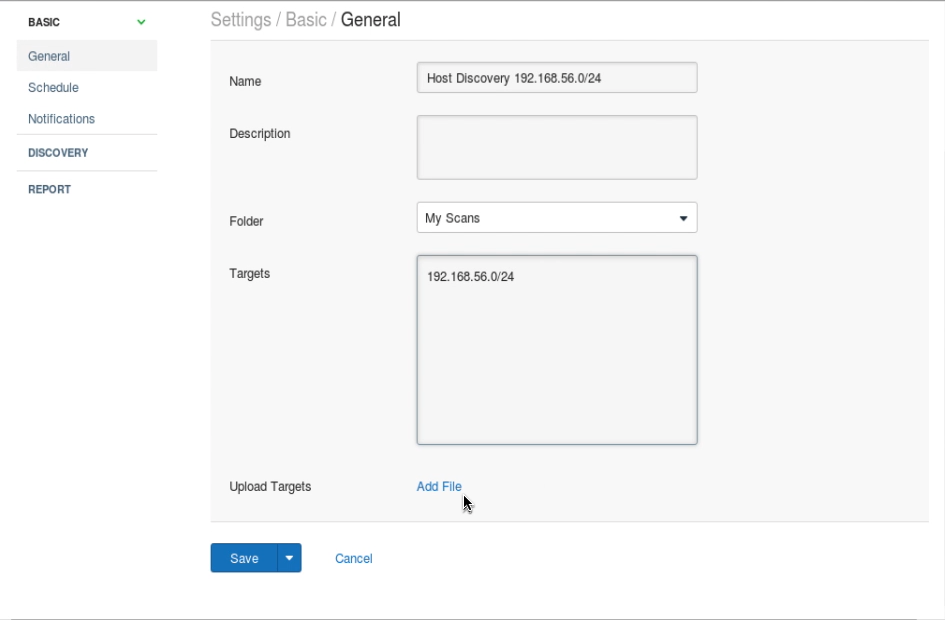Open the Schedule settings page
The height and width of the screenshot is (620, 945).
tap(53, 87)
